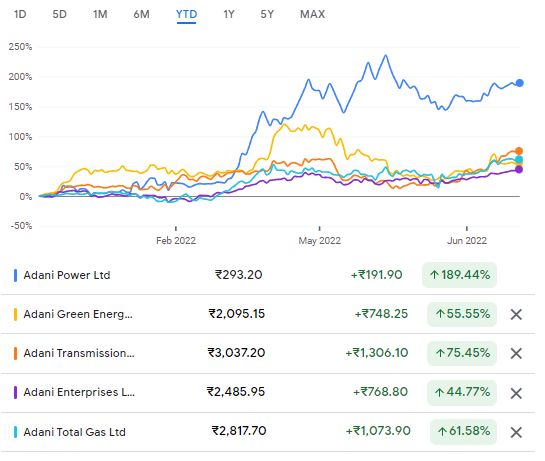Click the yellow Adani Green color marker
The image size is (545, 461).
[x=15, y=314]
